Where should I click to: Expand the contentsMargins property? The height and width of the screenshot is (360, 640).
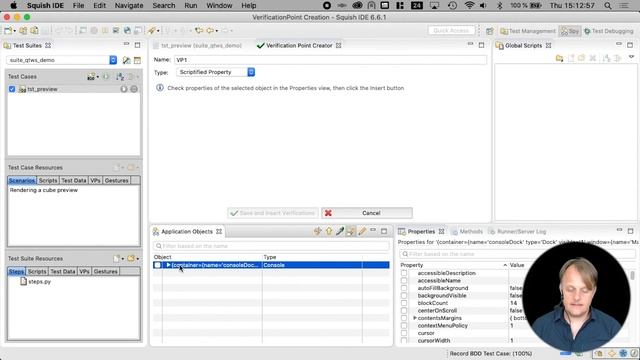[x=415, y=318]
